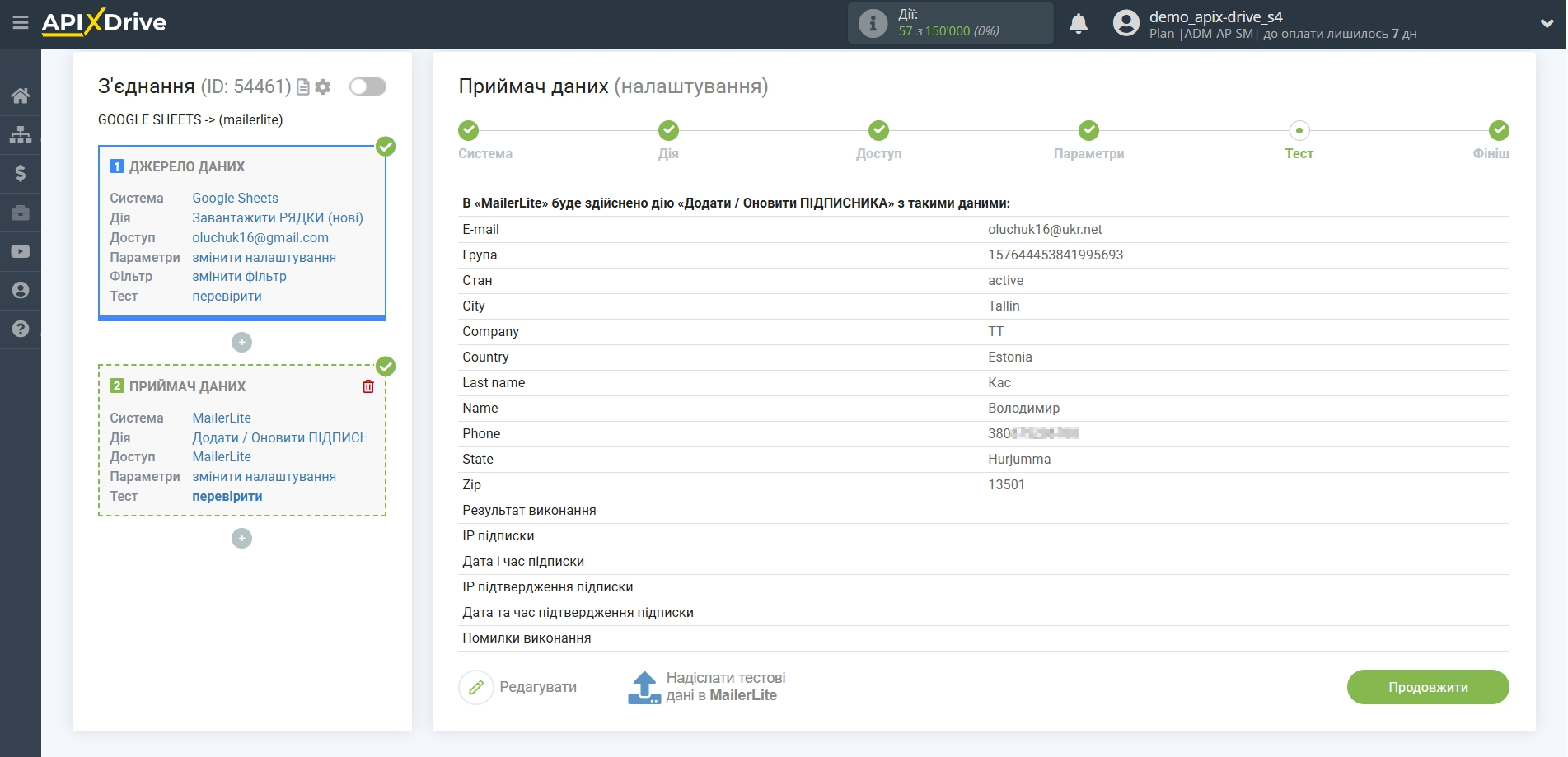Click the edit pencil icon
Image resolution: width=1568 pixels, height=757 pixels.
point(476,687)
